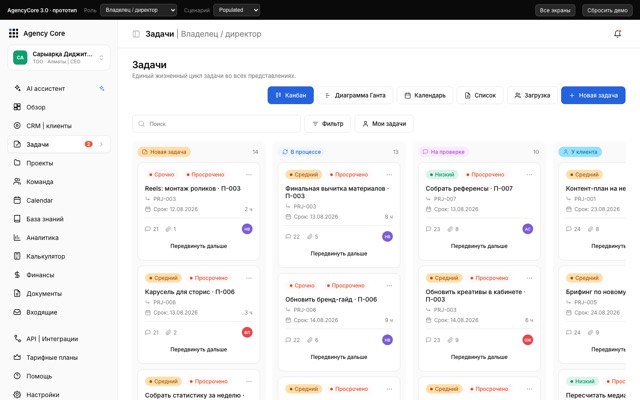Click the Входящие inbox icon

click(17, 312)
